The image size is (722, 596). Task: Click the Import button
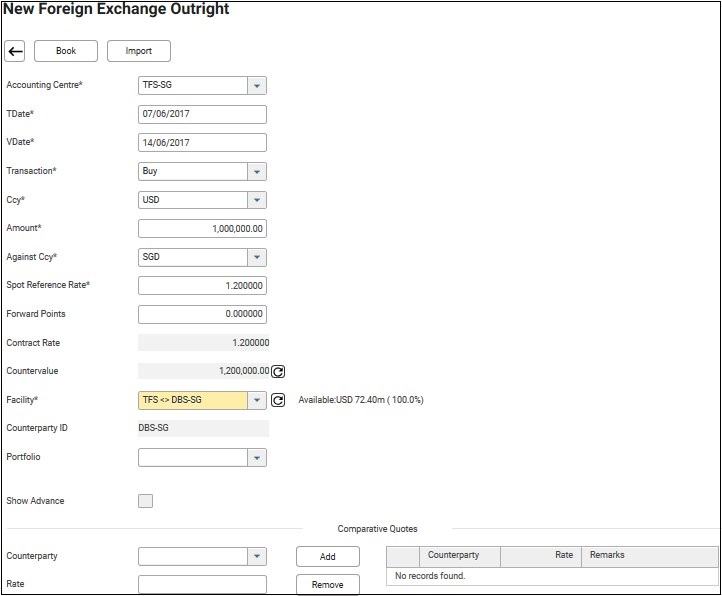pos(139,51)
